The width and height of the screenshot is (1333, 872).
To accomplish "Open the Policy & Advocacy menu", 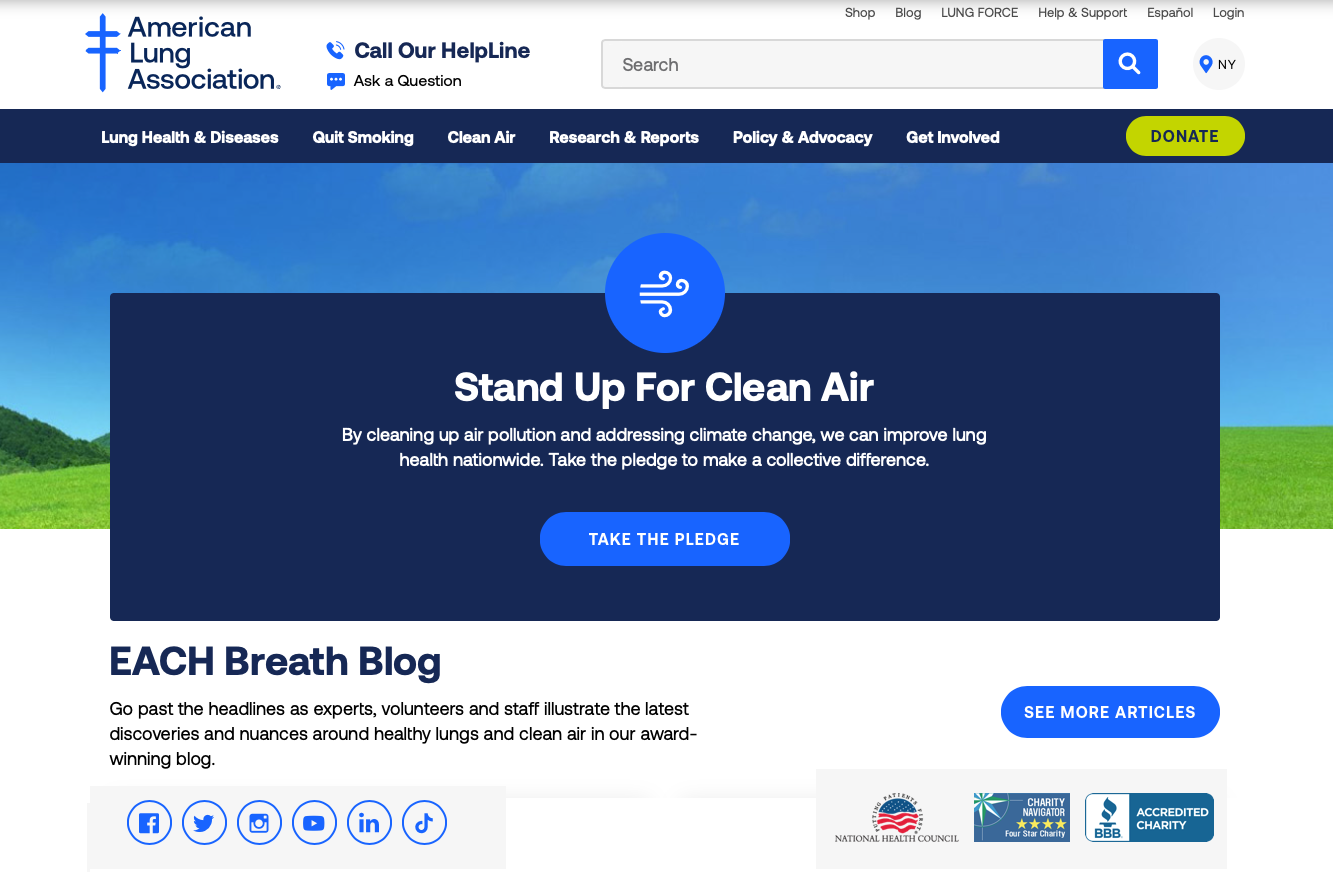I will tap(802, 137).
